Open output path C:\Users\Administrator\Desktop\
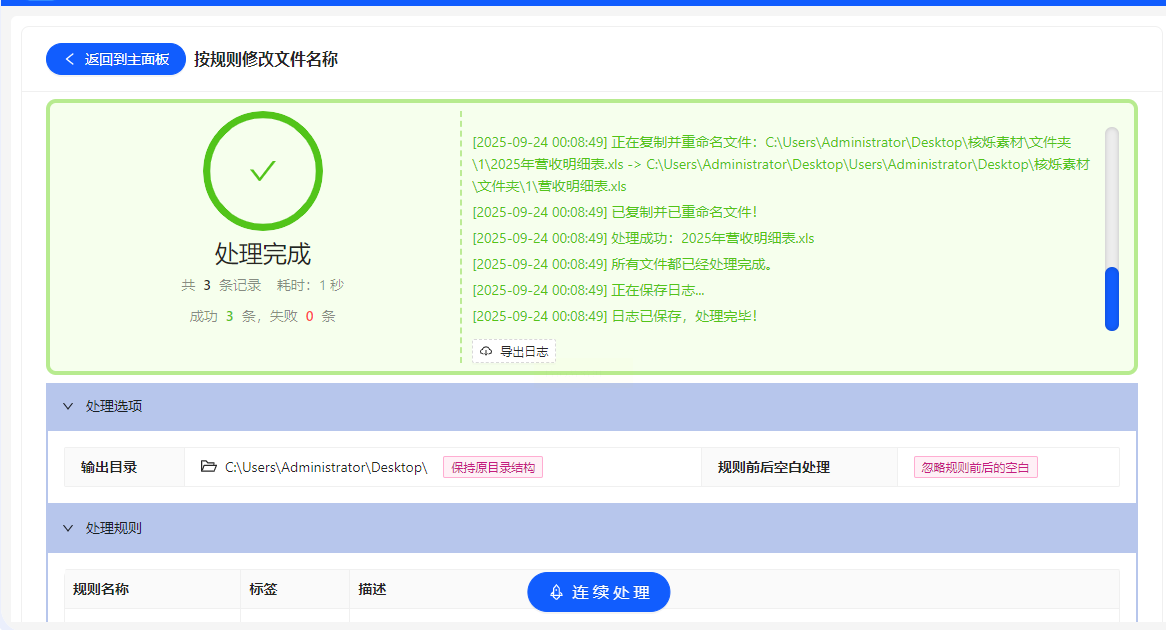 click(x=326, y=467)
